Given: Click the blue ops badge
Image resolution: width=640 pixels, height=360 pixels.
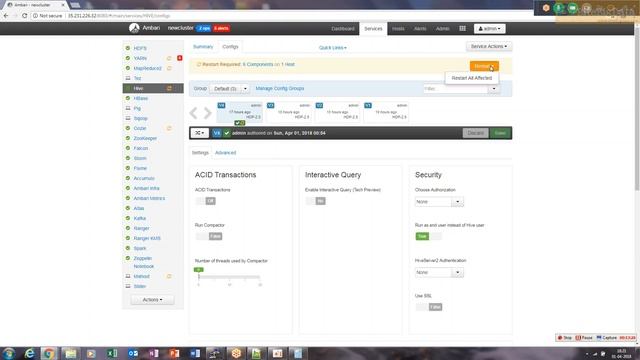Looking at the screenshot, I should (x=203, y=28).
